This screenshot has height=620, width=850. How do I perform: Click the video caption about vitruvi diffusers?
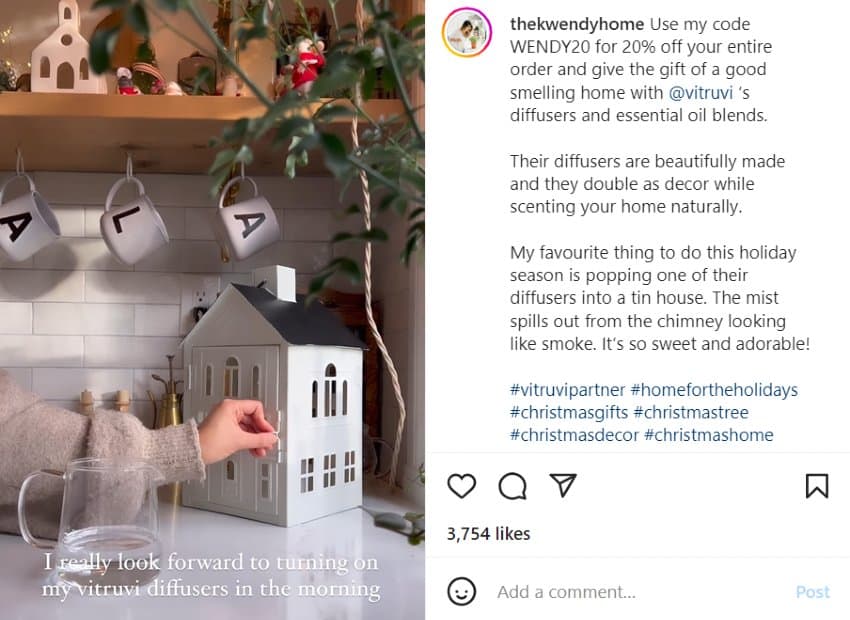coord(211,575)
